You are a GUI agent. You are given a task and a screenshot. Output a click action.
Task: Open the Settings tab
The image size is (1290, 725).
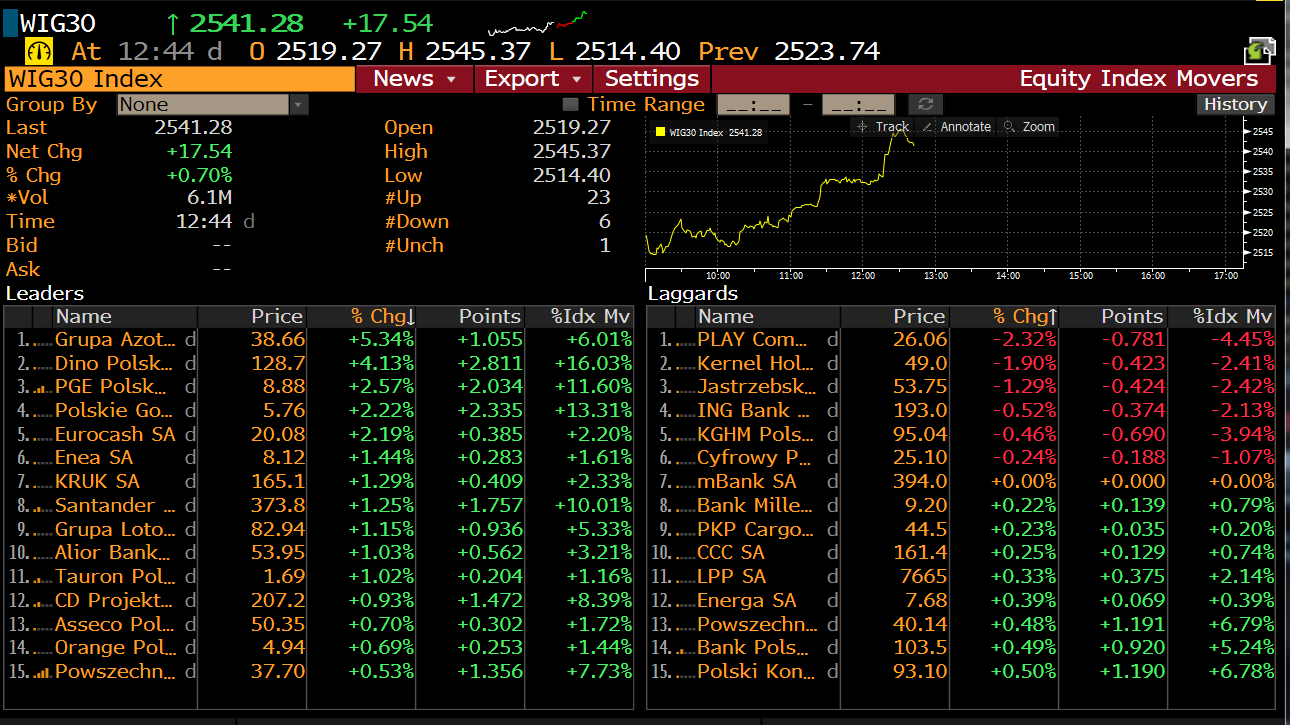tap(652, 79)
